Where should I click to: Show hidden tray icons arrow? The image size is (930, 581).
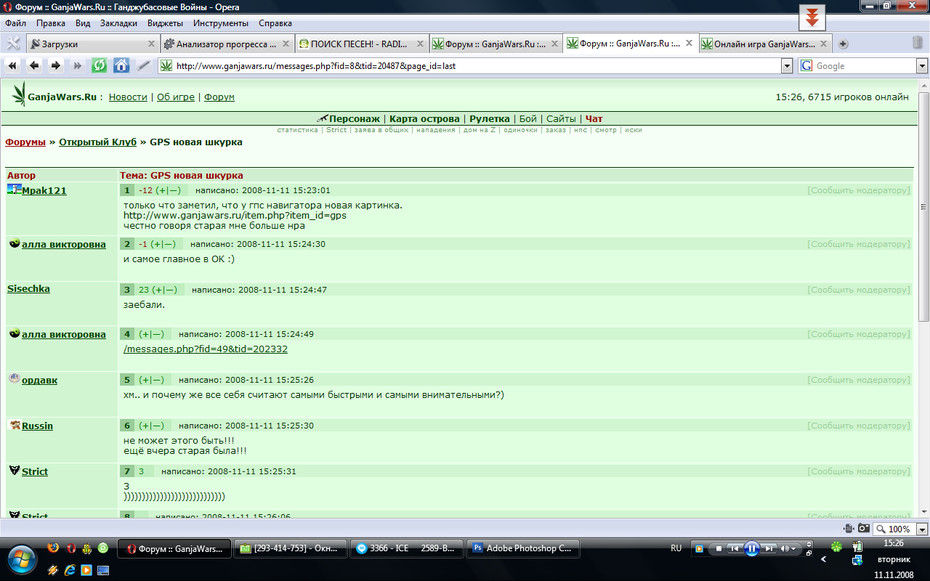(823, 559)
